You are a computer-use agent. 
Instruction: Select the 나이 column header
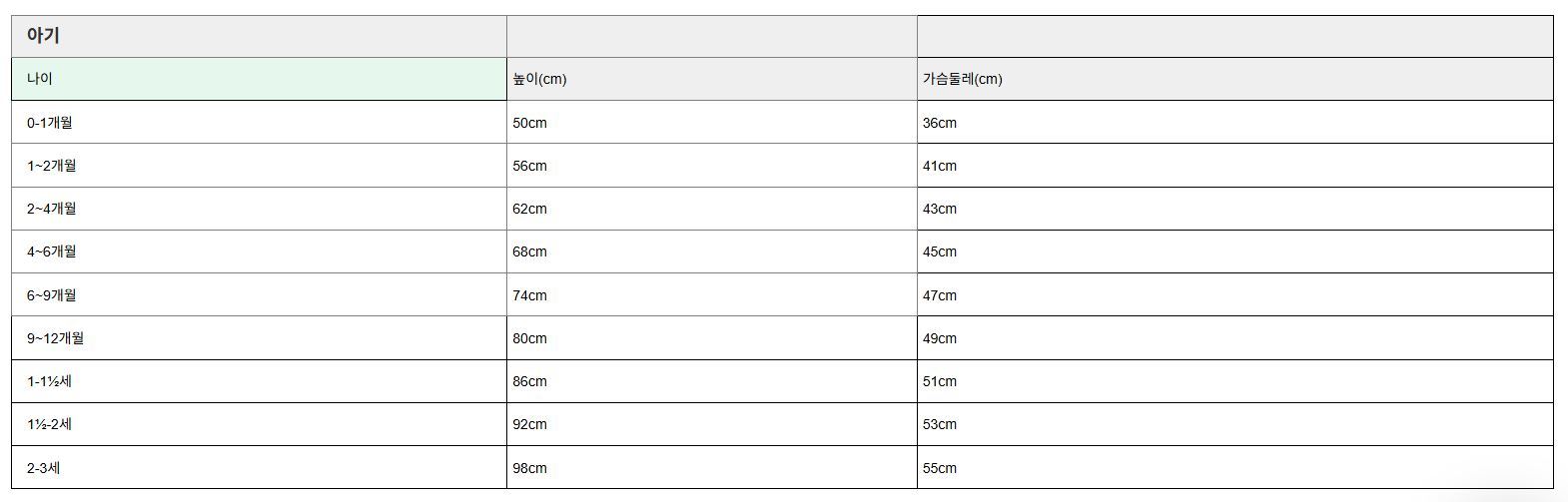point(259,79)
